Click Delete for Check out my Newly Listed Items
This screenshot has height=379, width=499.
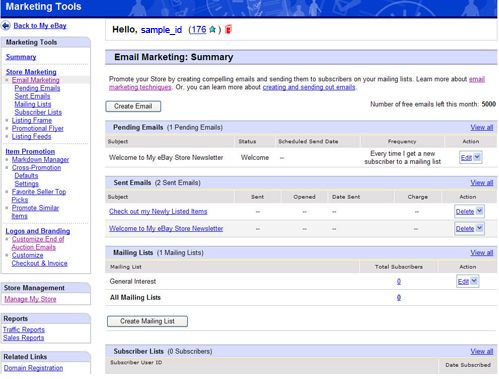[465, 212]
